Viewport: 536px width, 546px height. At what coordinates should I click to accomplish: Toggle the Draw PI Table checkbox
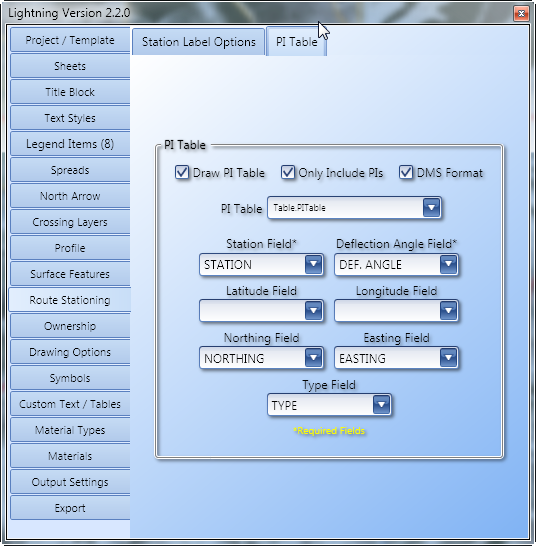[x=182, y=172]
